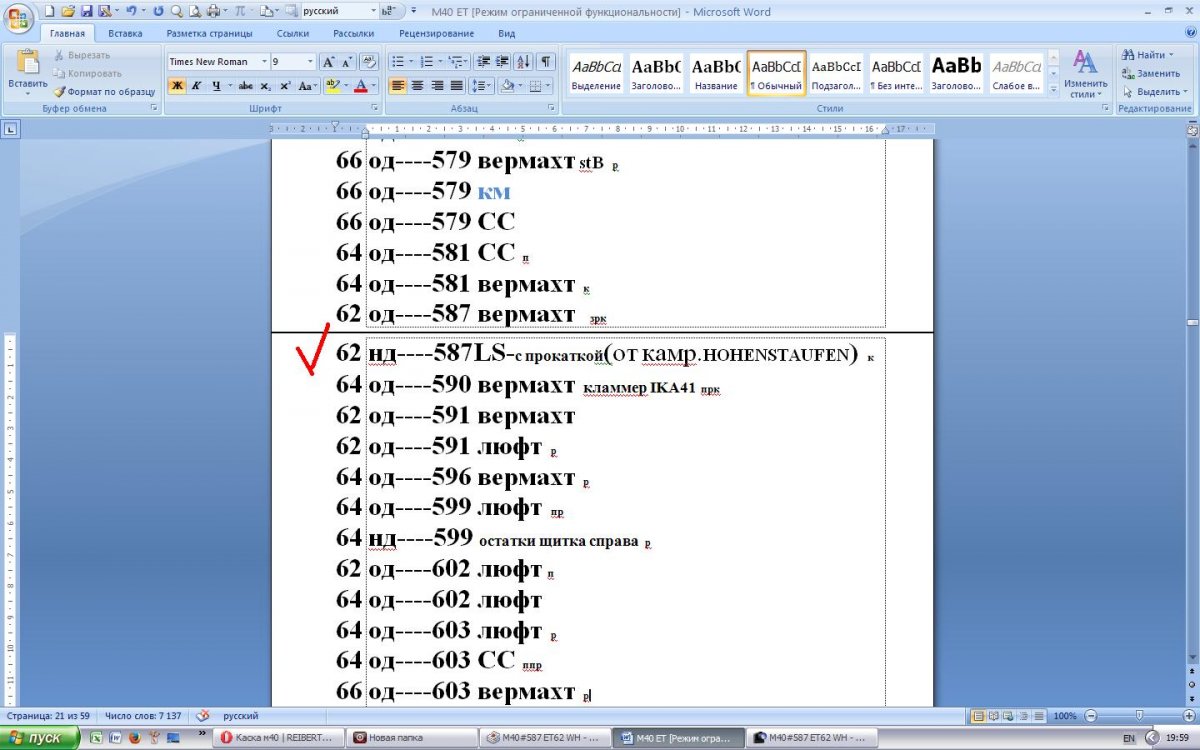Open taskbar item Каска м40 | REIBERT

pos(281,738)
